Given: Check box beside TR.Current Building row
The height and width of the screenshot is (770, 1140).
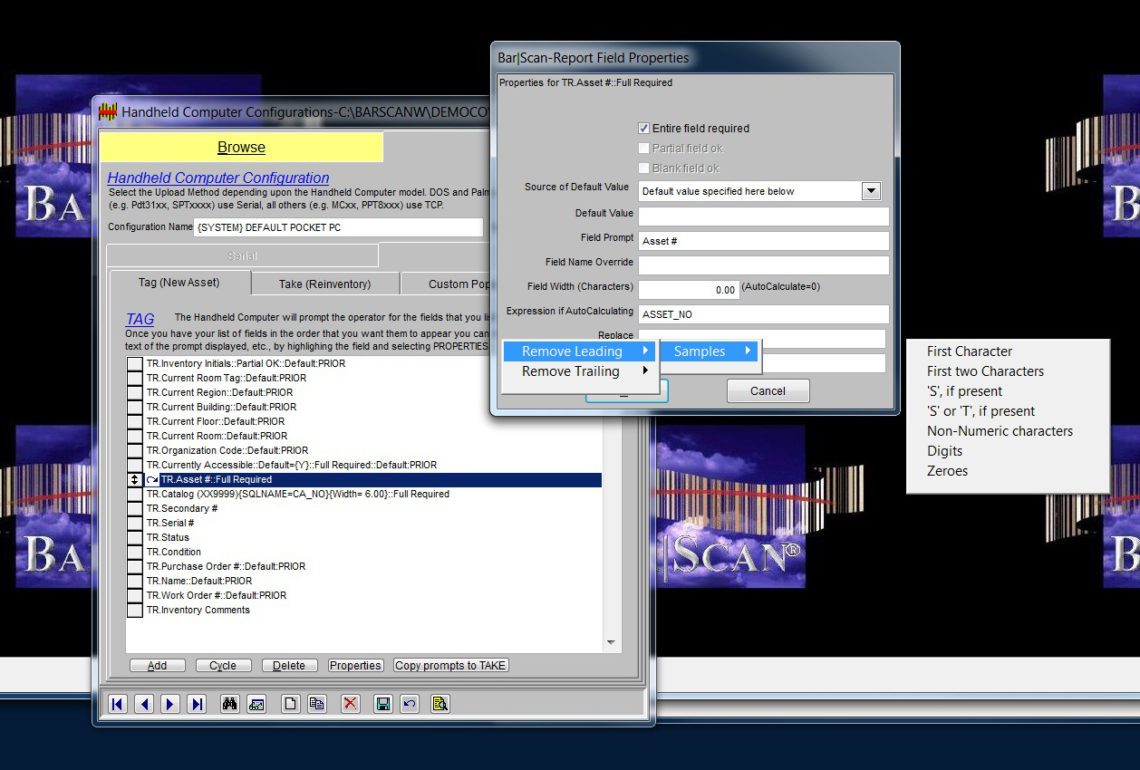Looking at the screenshot, I should (135, 407).
